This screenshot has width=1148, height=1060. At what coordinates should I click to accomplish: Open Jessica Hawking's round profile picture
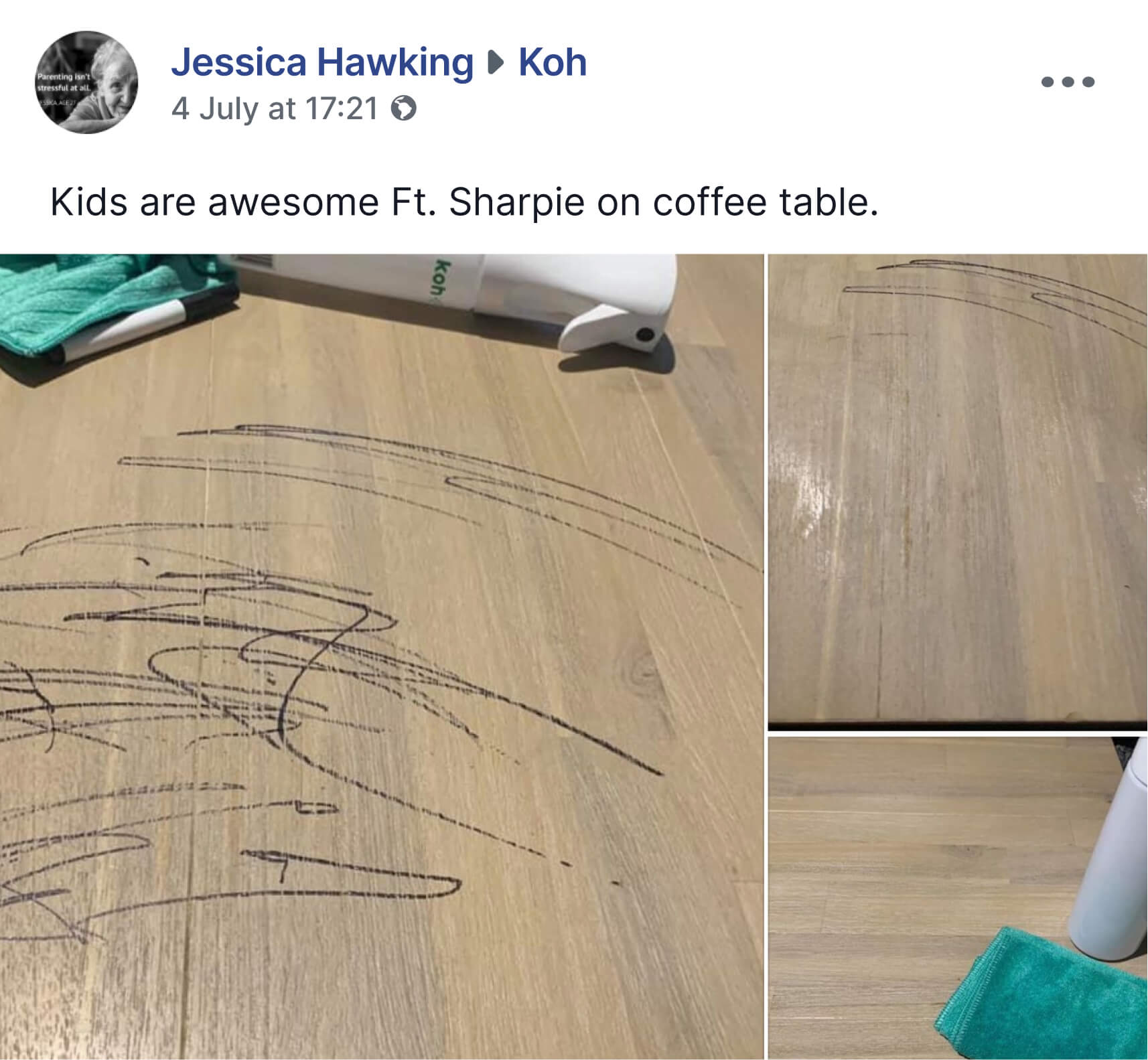[x=87, y=82]
